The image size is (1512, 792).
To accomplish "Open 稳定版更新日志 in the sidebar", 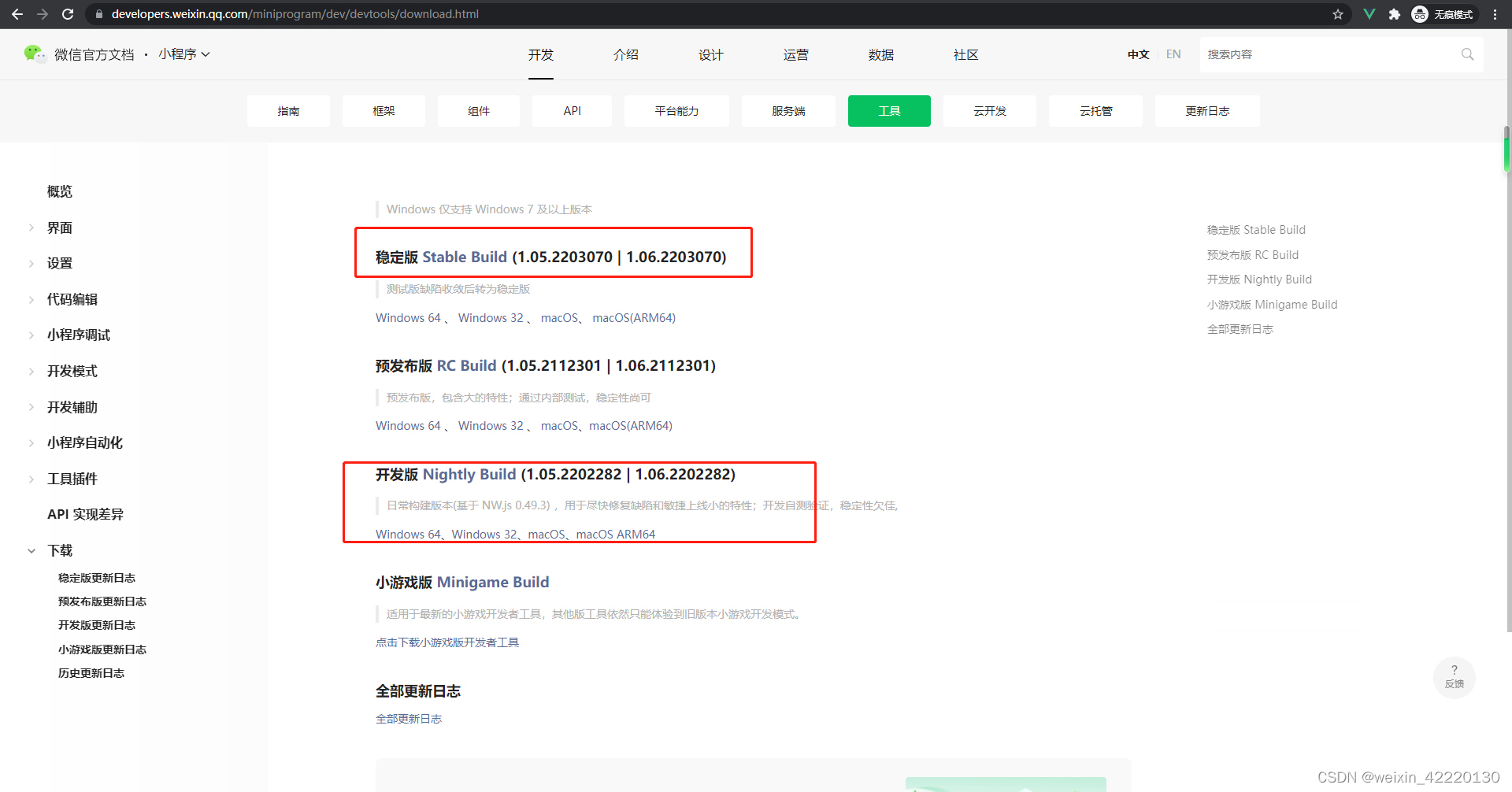I will coord(97,578).
